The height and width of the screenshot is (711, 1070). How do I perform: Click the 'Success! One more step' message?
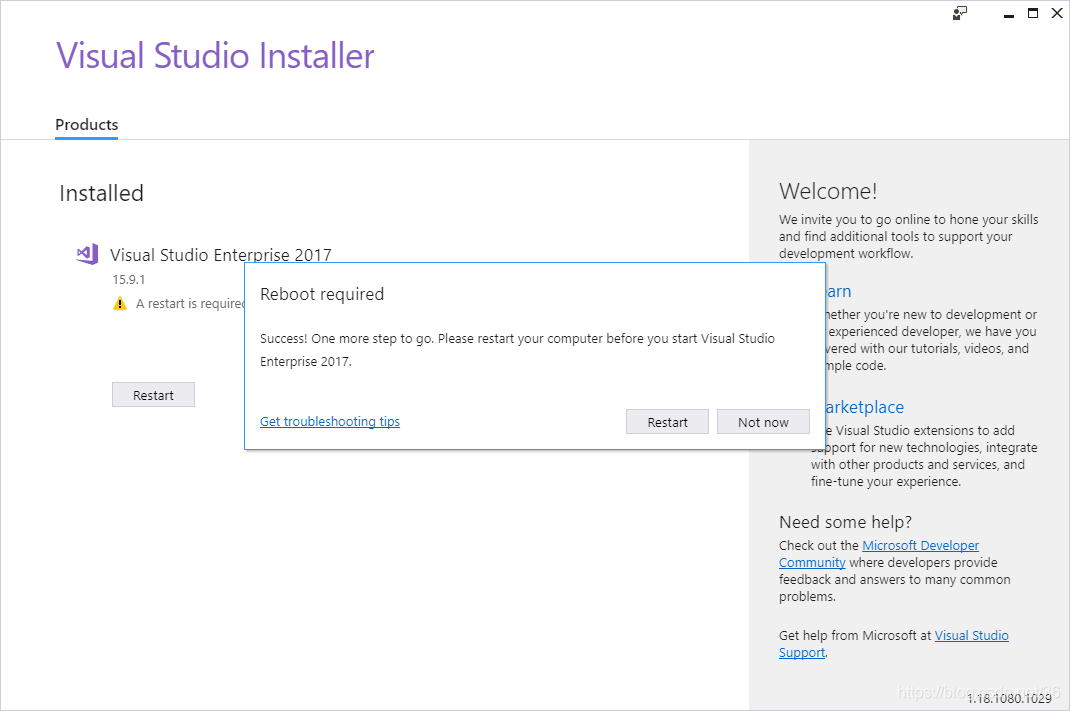[517, 350]
